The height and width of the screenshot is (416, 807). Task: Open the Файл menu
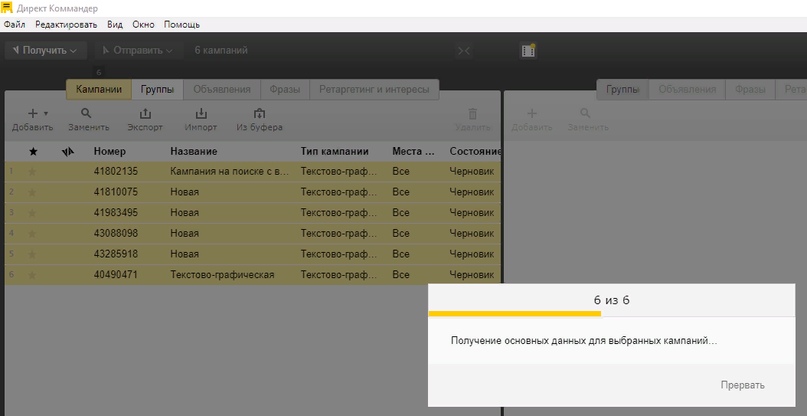pos(14,25)
